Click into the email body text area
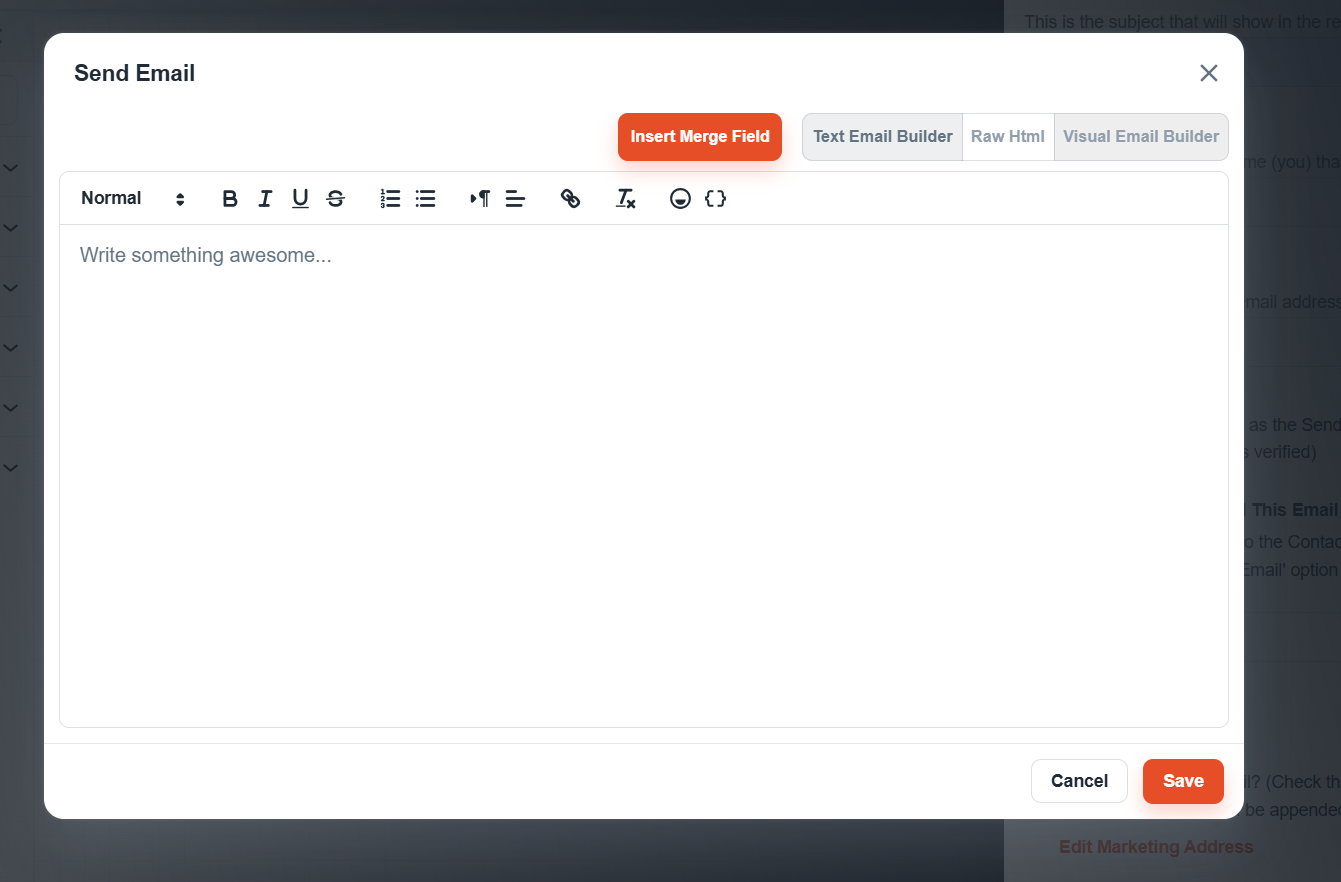 644,476
